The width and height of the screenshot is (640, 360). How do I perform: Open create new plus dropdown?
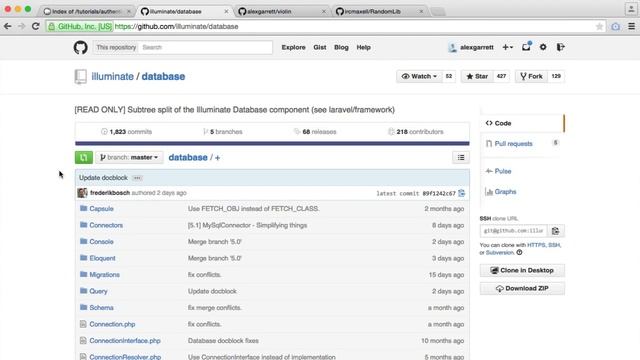507,47
